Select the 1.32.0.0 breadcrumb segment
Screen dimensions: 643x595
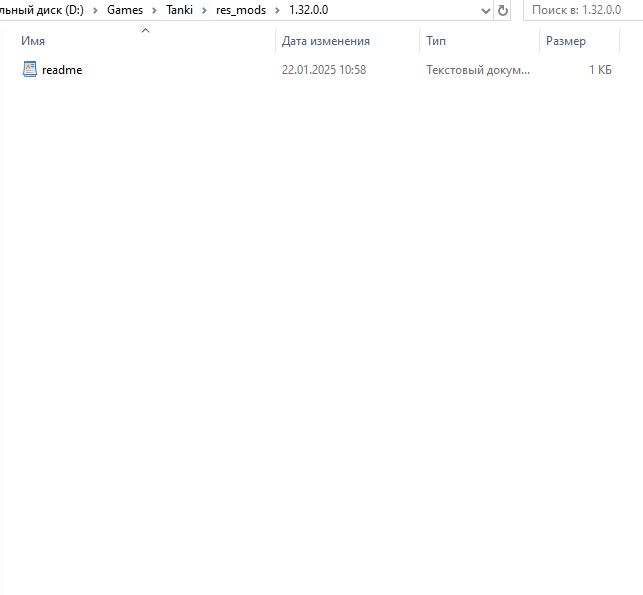308,10
